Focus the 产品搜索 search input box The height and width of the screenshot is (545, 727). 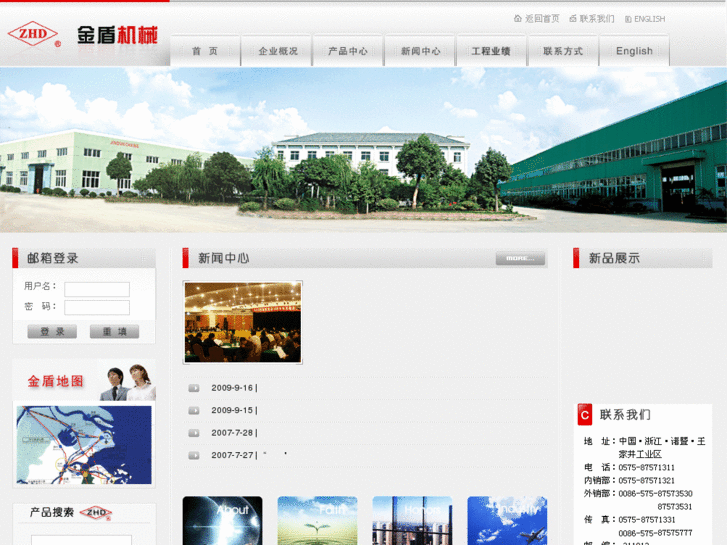81,540
